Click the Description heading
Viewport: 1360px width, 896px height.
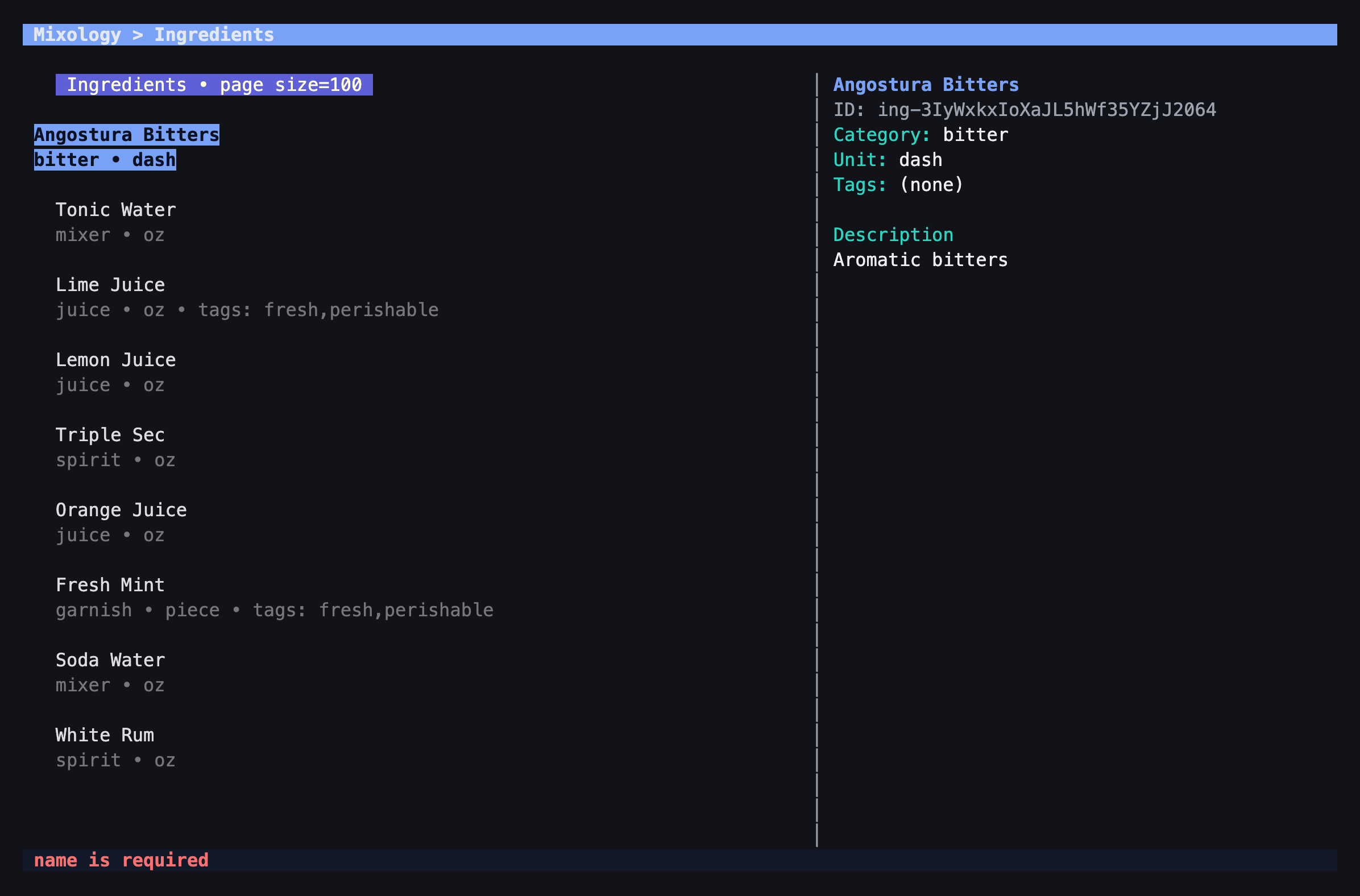click(x=893, y=235)
